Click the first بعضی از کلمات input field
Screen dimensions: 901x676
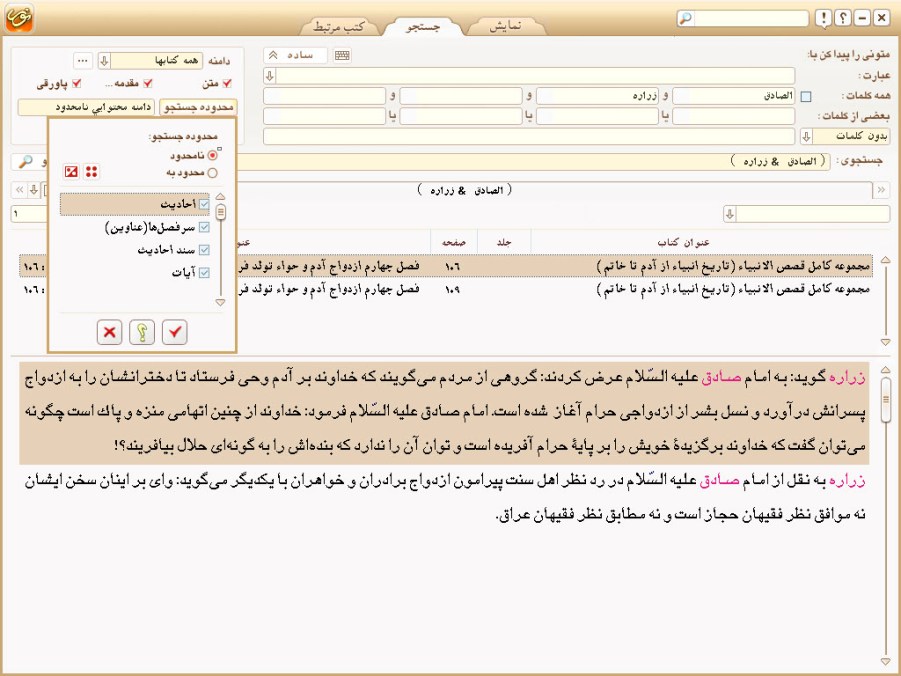coord(733,116)
